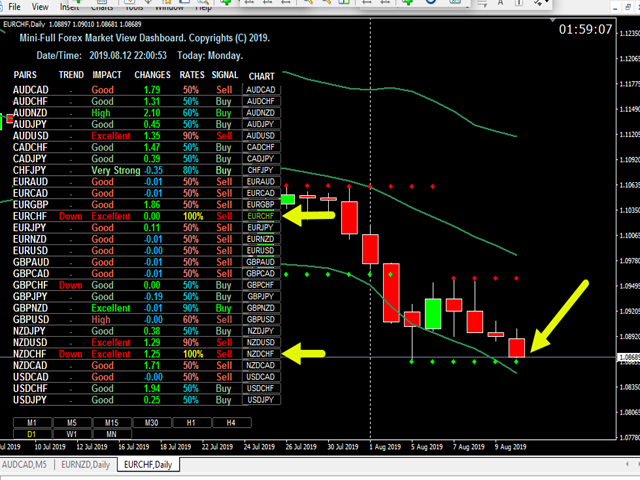Screen dimensions: 640x480
Task: Click the 'Down' trend in GBPCHF row
Action: [x=71, y=285]
